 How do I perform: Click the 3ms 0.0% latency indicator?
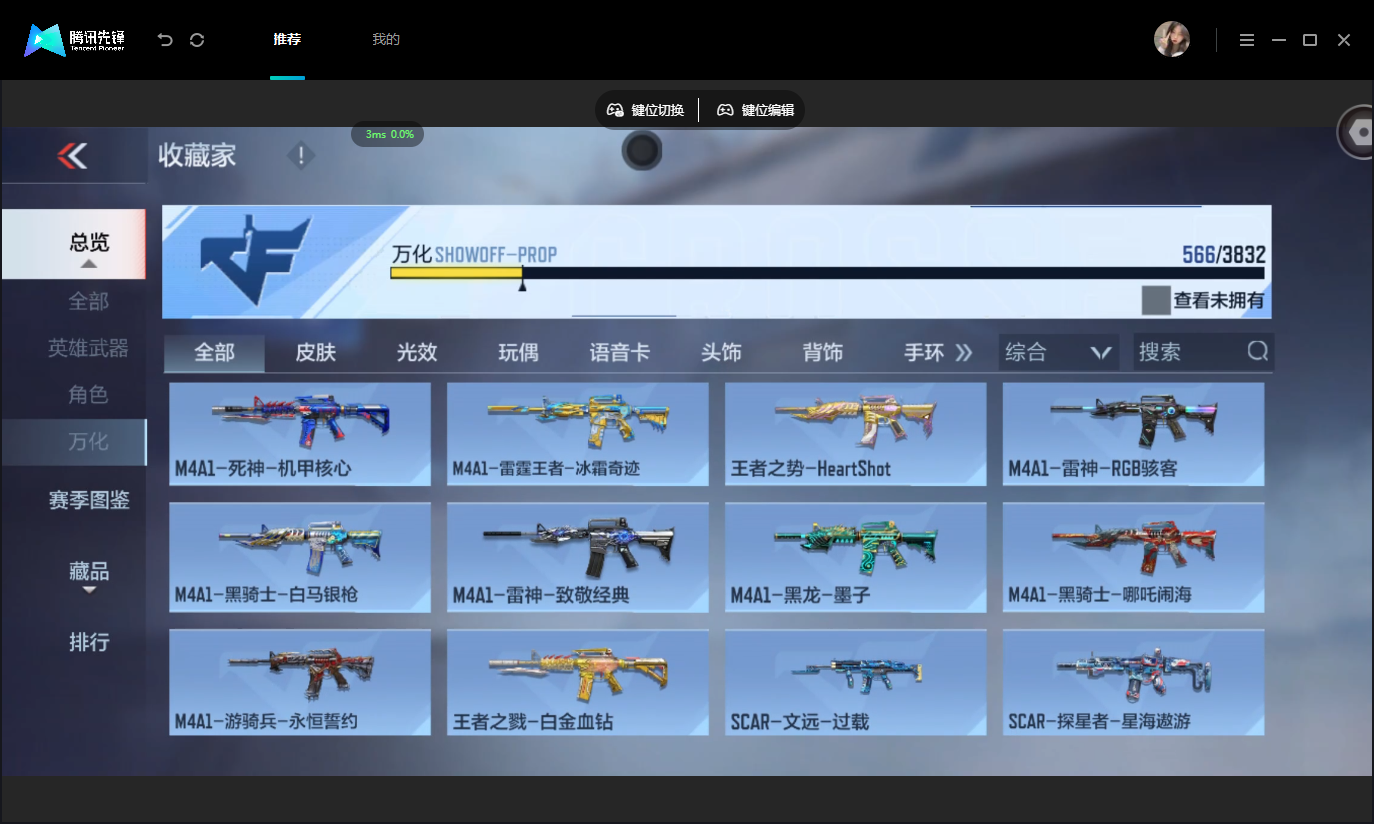pos(388,134)
